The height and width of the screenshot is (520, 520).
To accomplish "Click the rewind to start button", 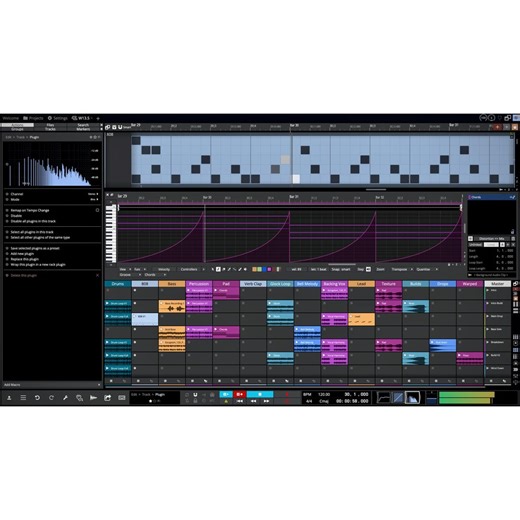I will click(x=239, y=401).
